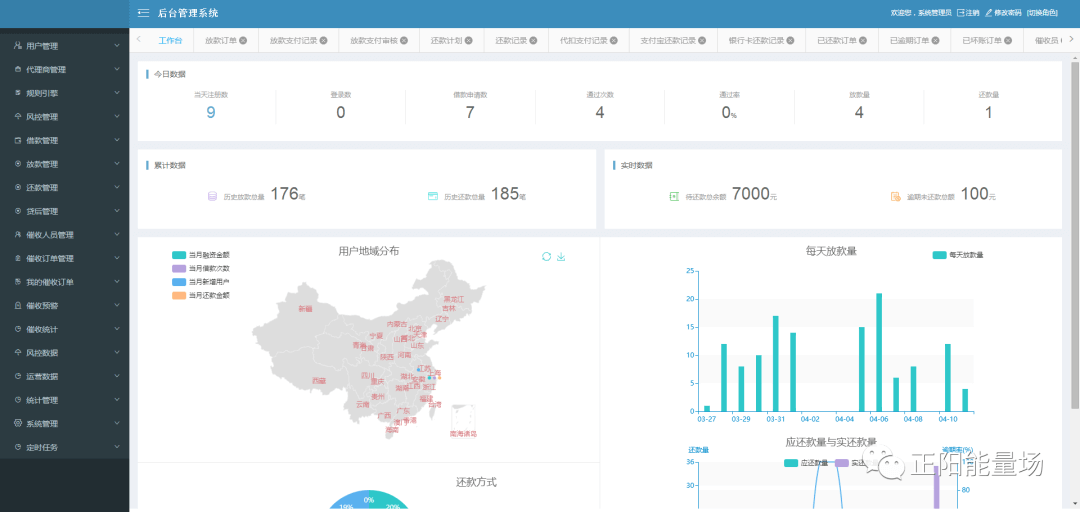1080x512 pixels.
Task: Click the 催收统计 icon in sidebar
Action: 17,329
